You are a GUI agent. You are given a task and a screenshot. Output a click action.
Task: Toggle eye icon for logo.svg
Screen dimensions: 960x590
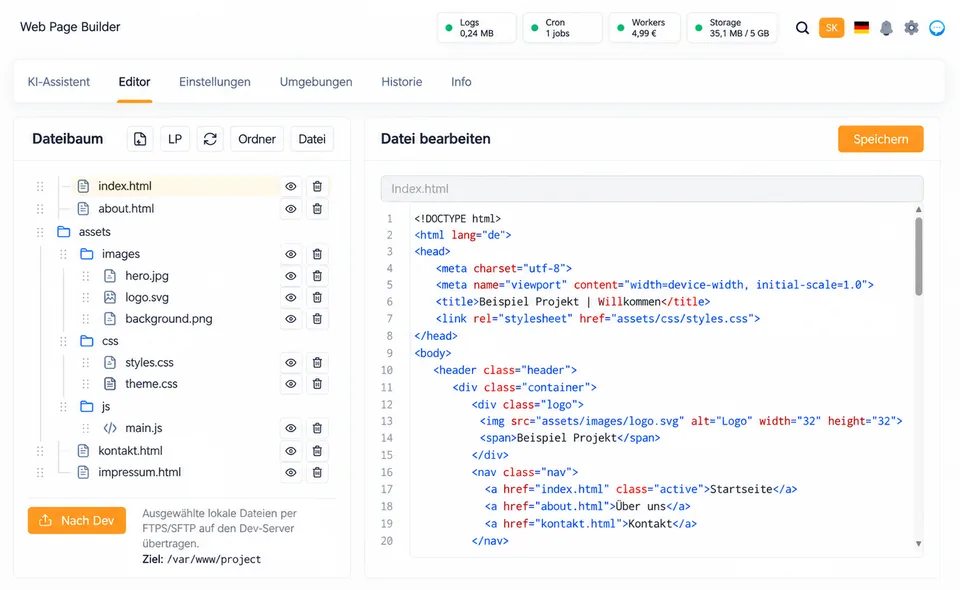pos(291,297)
